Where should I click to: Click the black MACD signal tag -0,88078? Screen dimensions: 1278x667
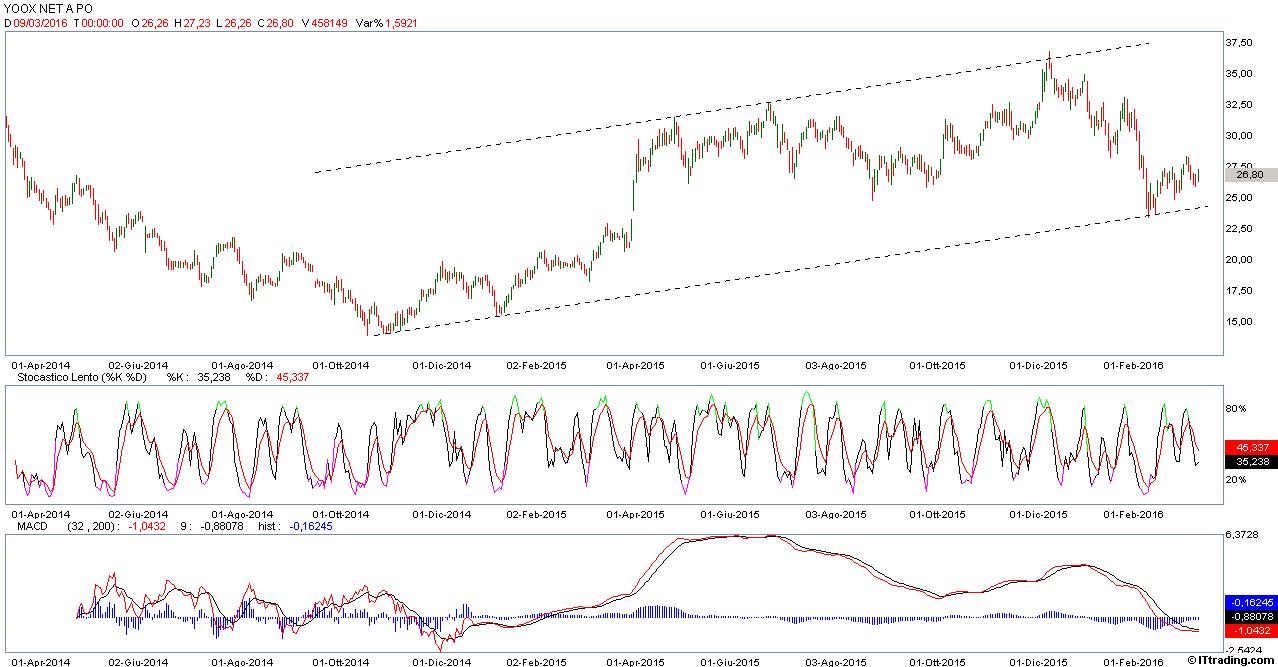click(1250, 617)
